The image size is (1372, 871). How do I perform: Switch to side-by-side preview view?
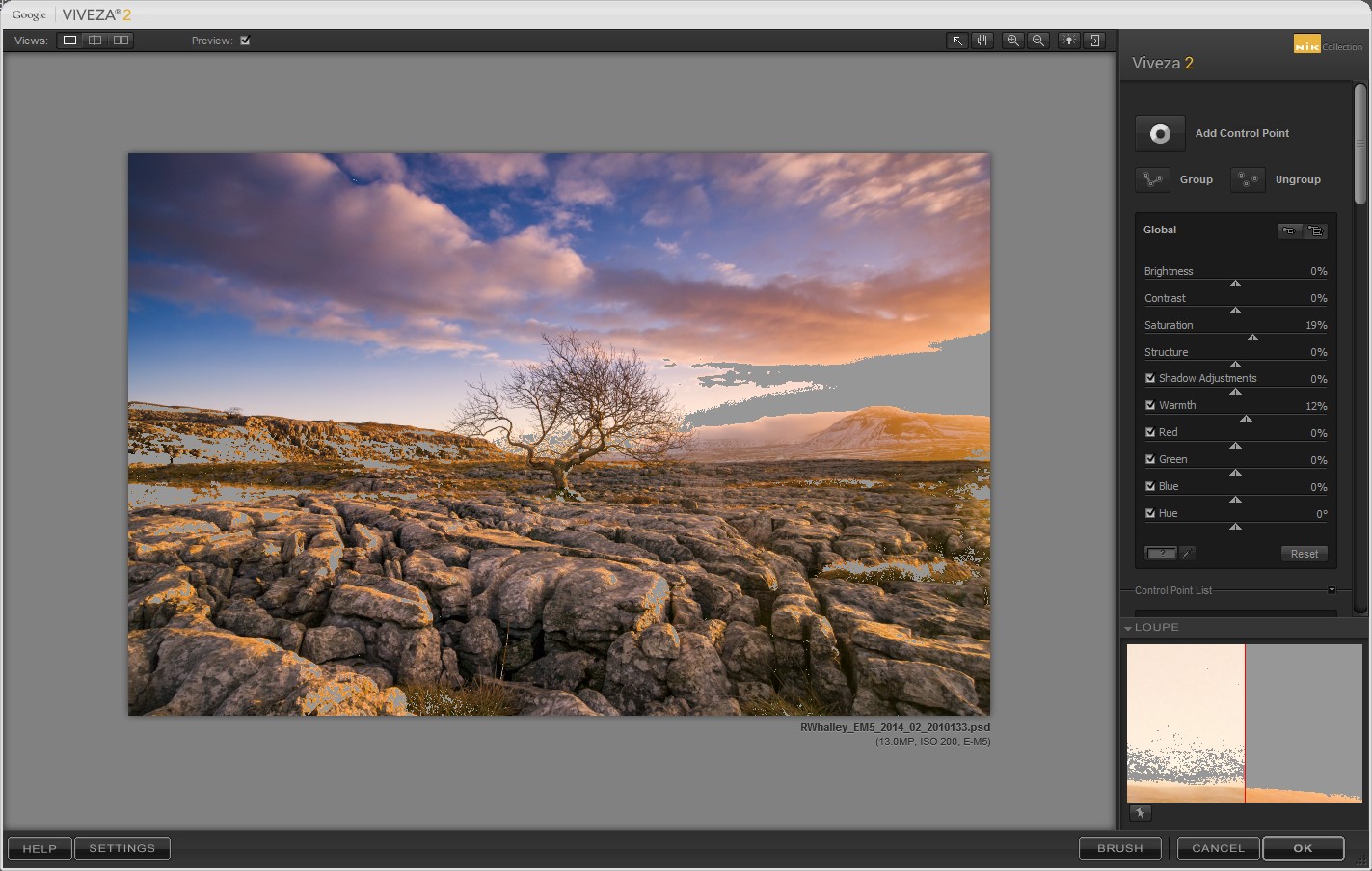point(121,41)
